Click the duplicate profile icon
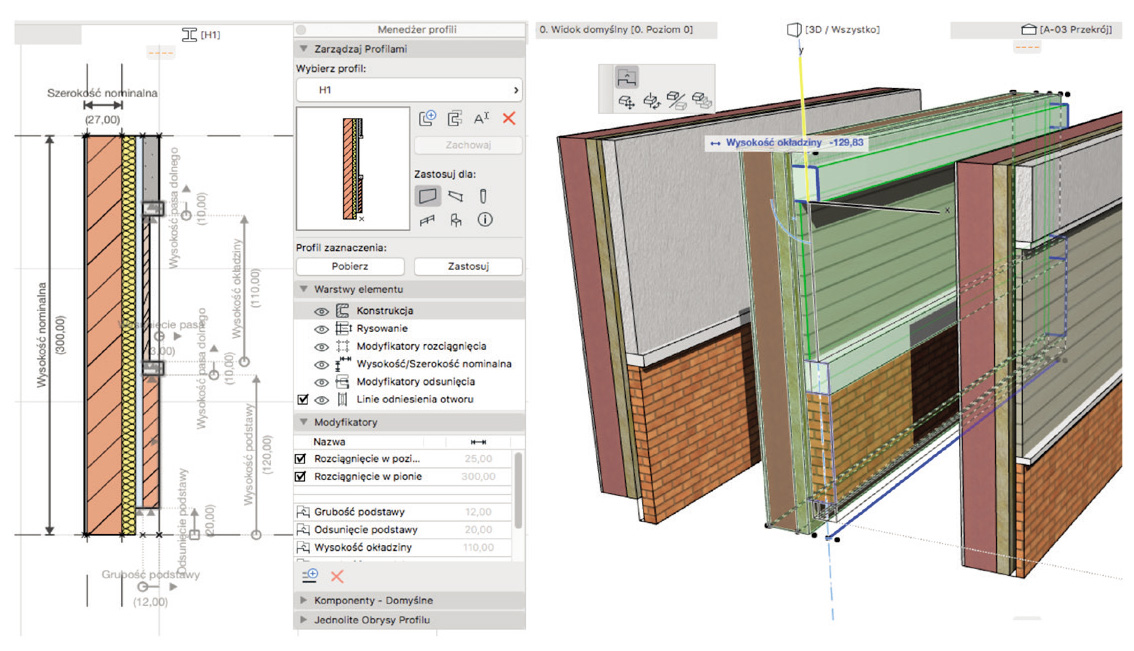The height and width of the screenshot is (651, 1134). [x=455, y=118]
